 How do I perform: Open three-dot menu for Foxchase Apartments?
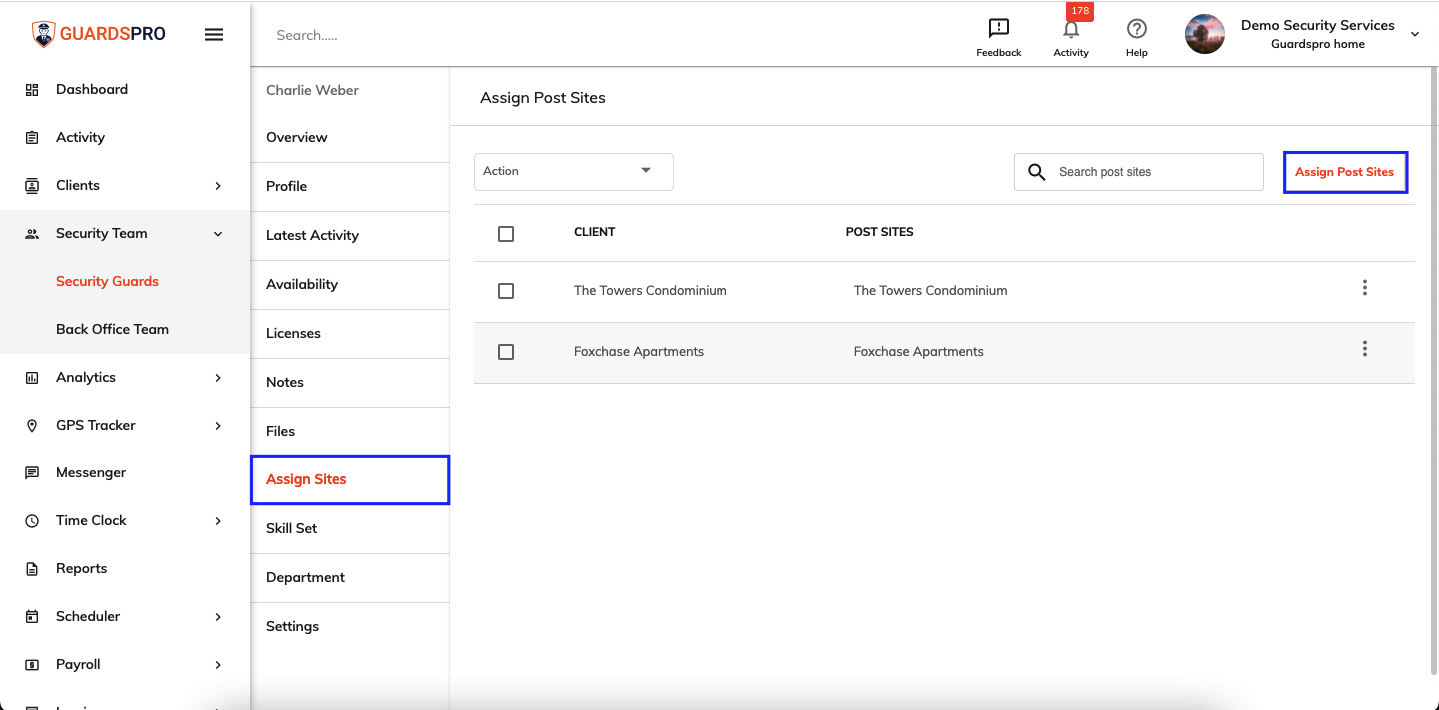[1364, 349]
